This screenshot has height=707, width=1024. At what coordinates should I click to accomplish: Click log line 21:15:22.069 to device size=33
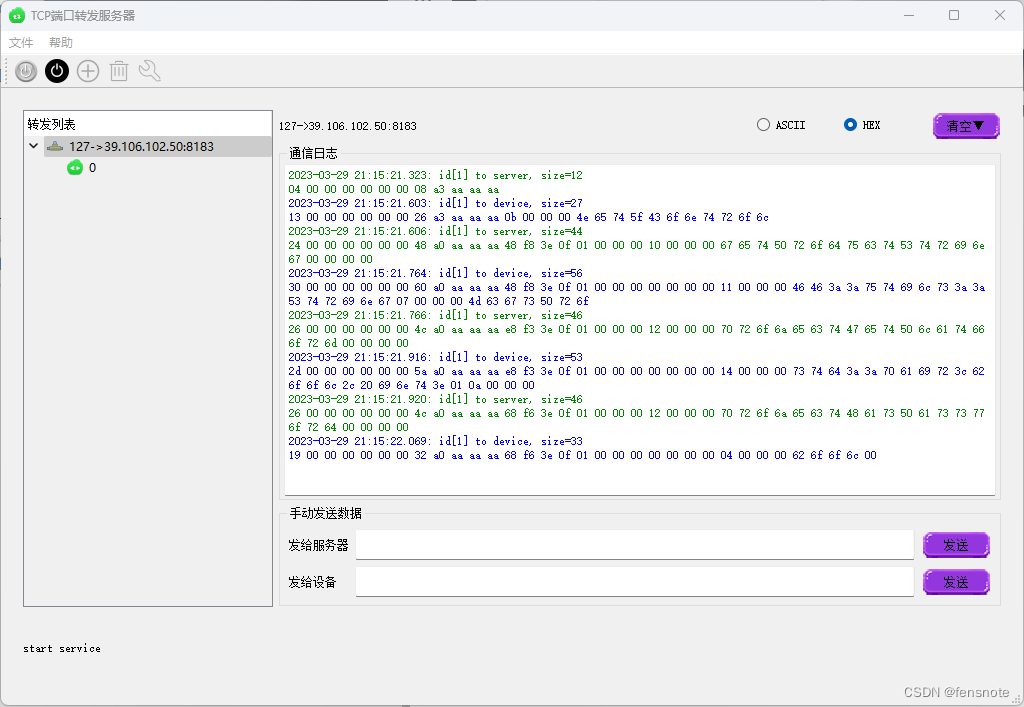(436, 441)
